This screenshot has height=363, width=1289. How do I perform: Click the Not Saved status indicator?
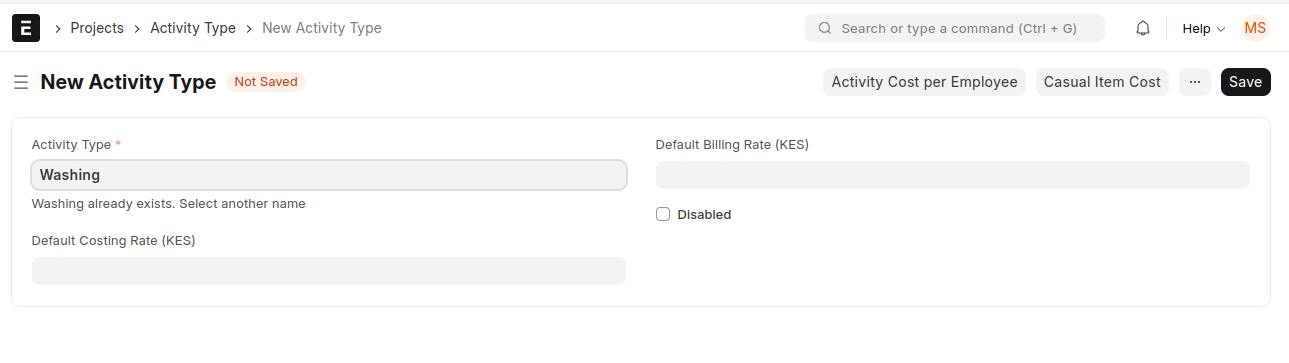(x=266, y=82)
